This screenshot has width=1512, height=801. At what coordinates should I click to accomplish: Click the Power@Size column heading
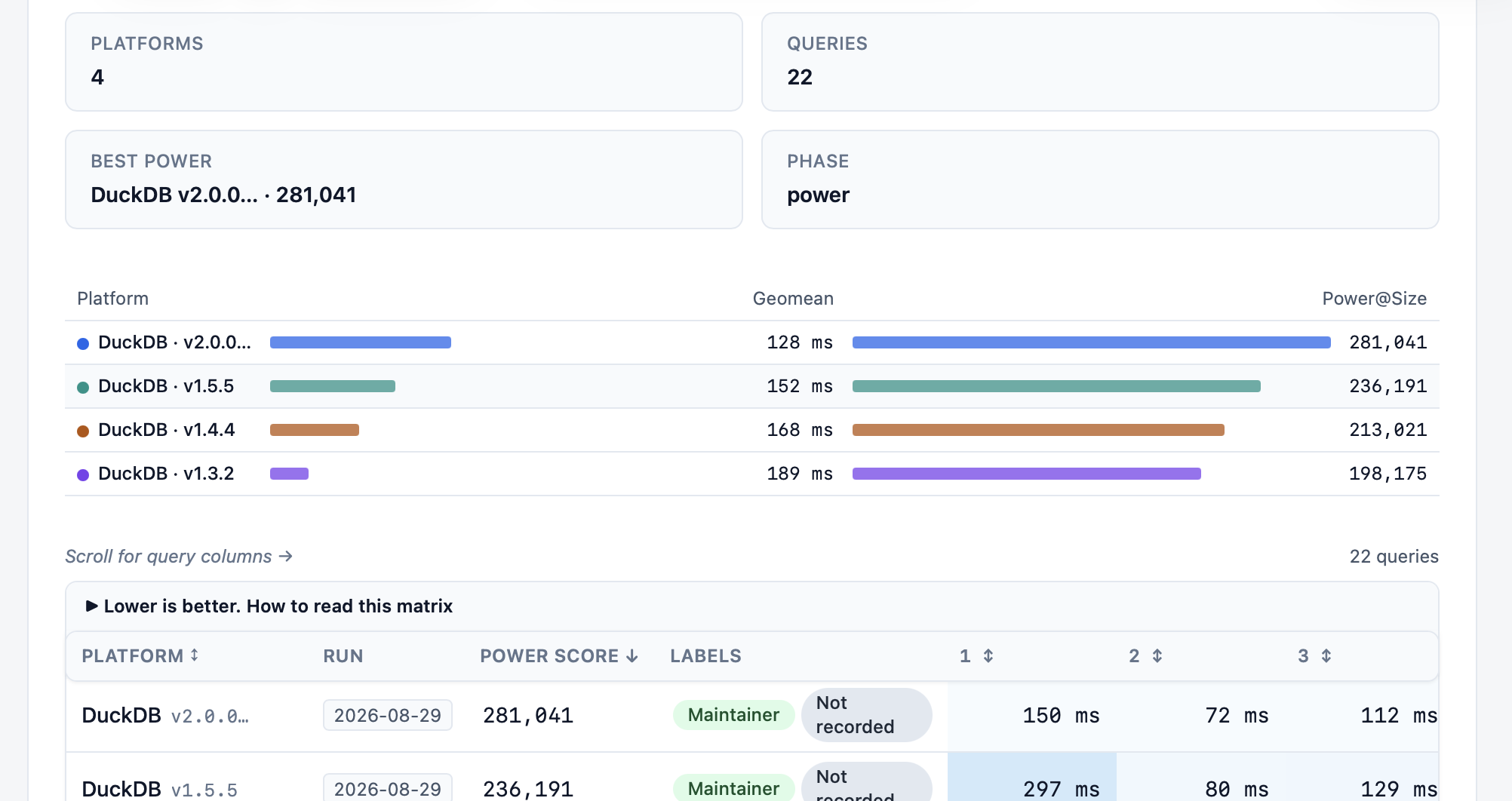pyautogui.click(x=1375, y=299)
